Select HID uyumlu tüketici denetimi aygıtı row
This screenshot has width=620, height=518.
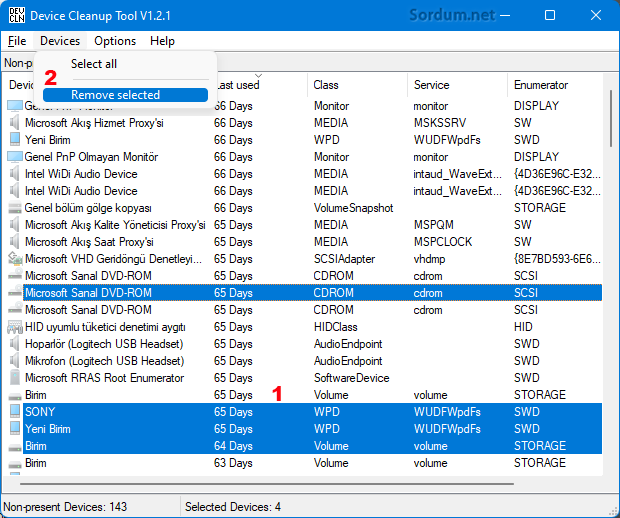coord(304,327)
